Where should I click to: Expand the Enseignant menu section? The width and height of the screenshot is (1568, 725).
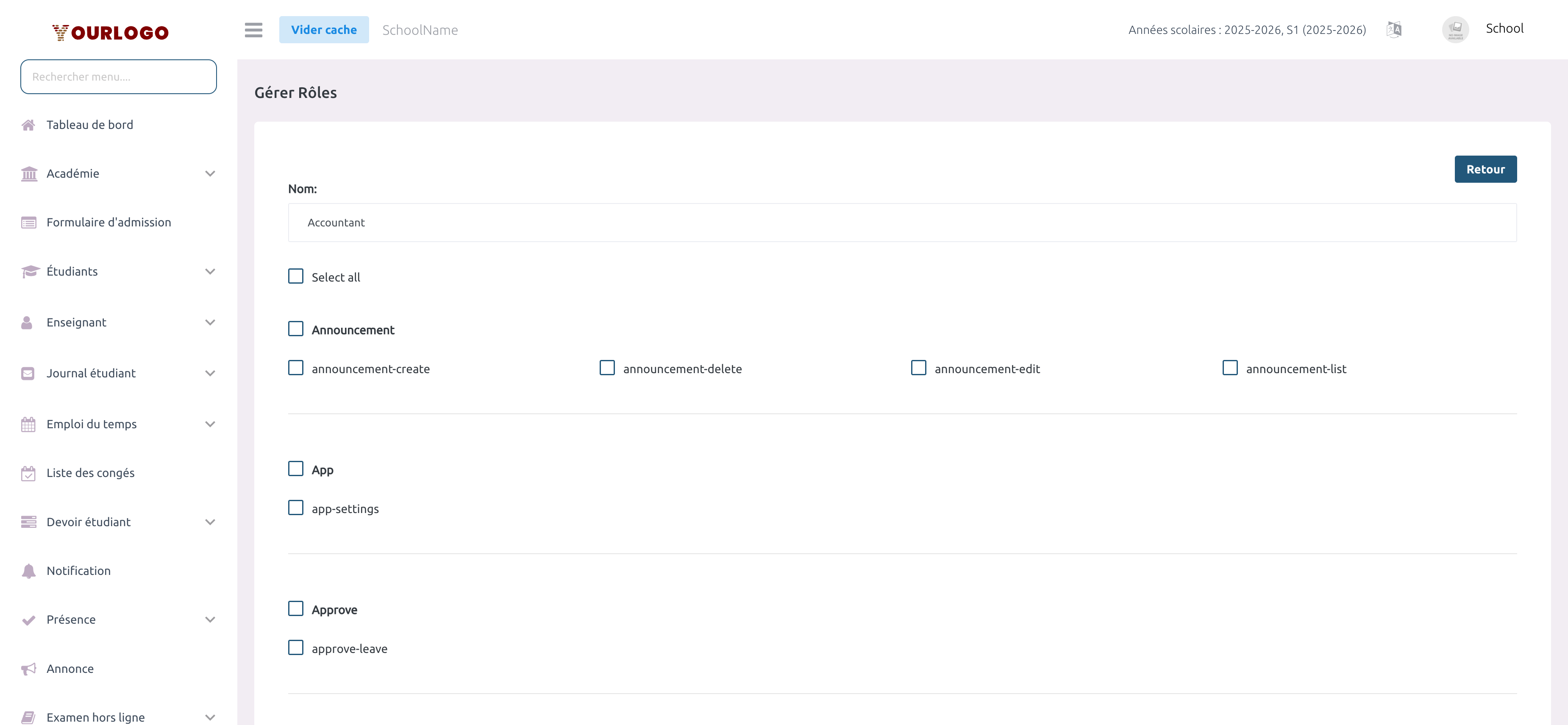pos(210,322)
